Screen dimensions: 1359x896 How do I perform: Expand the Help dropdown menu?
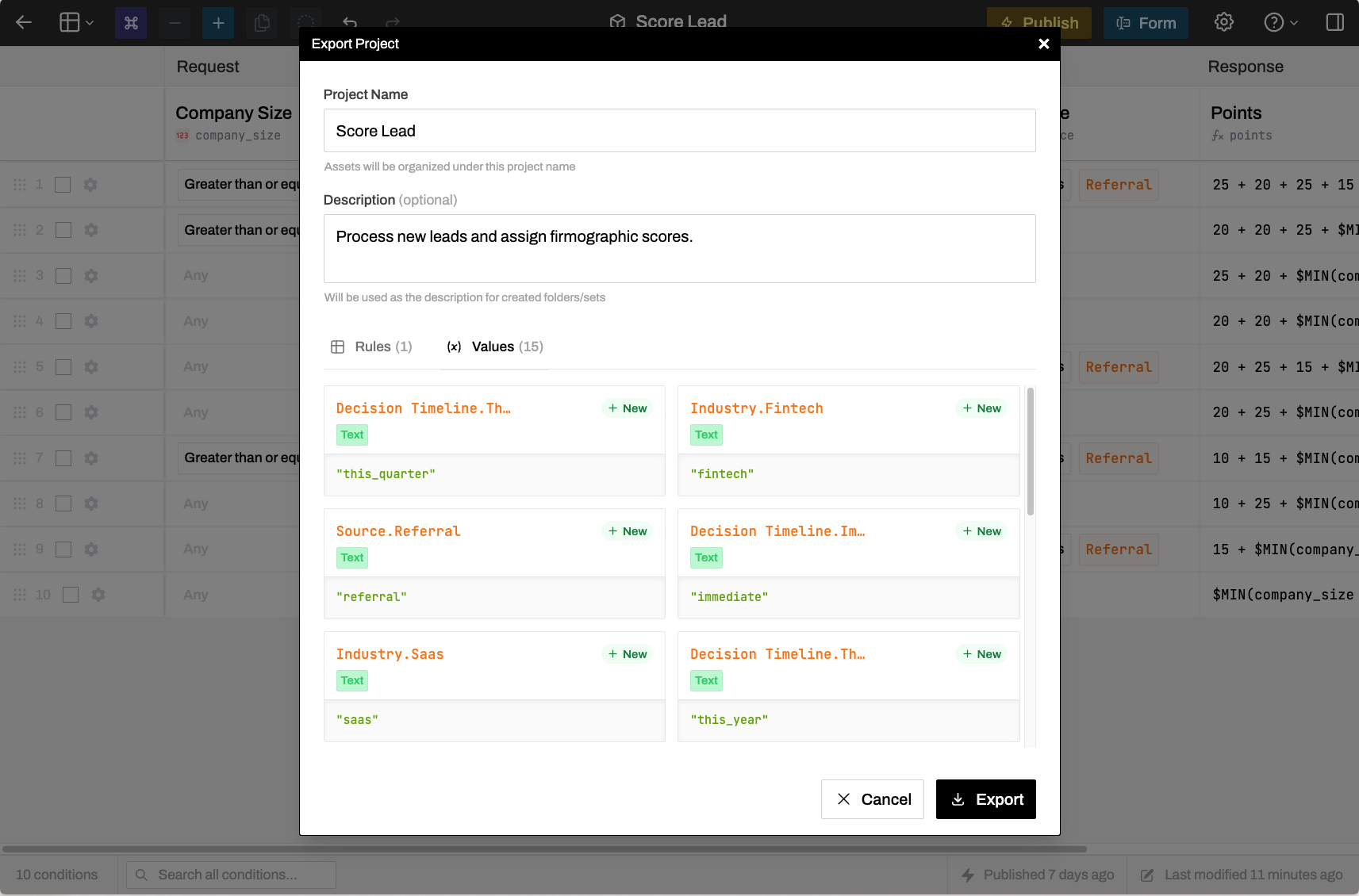click(x=1279, y=22)
